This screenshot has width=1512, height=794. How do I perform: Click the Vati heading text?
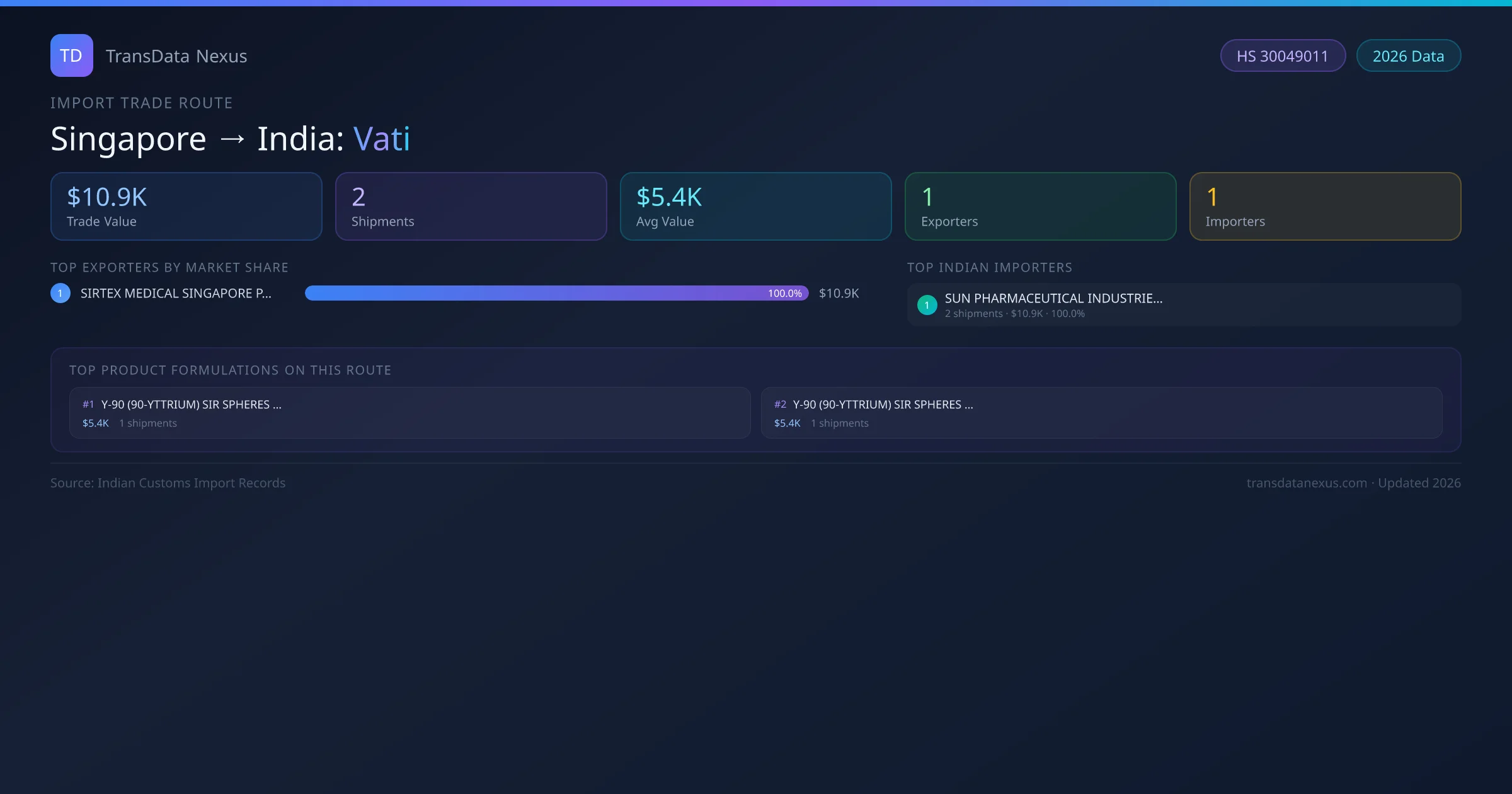tap(382, 139)
